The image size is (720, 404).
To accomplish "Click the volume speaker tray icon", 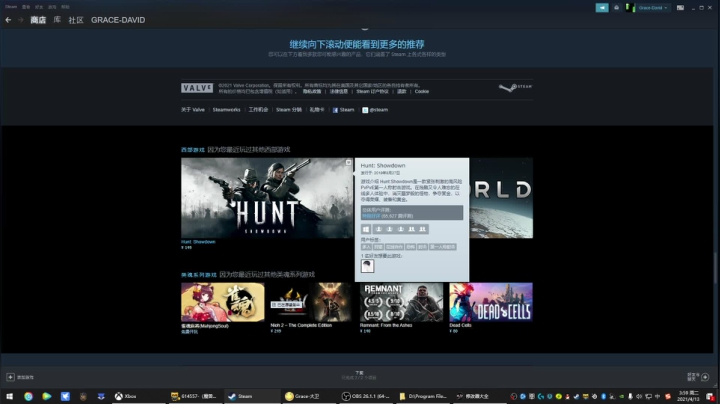I will (639, 396).
